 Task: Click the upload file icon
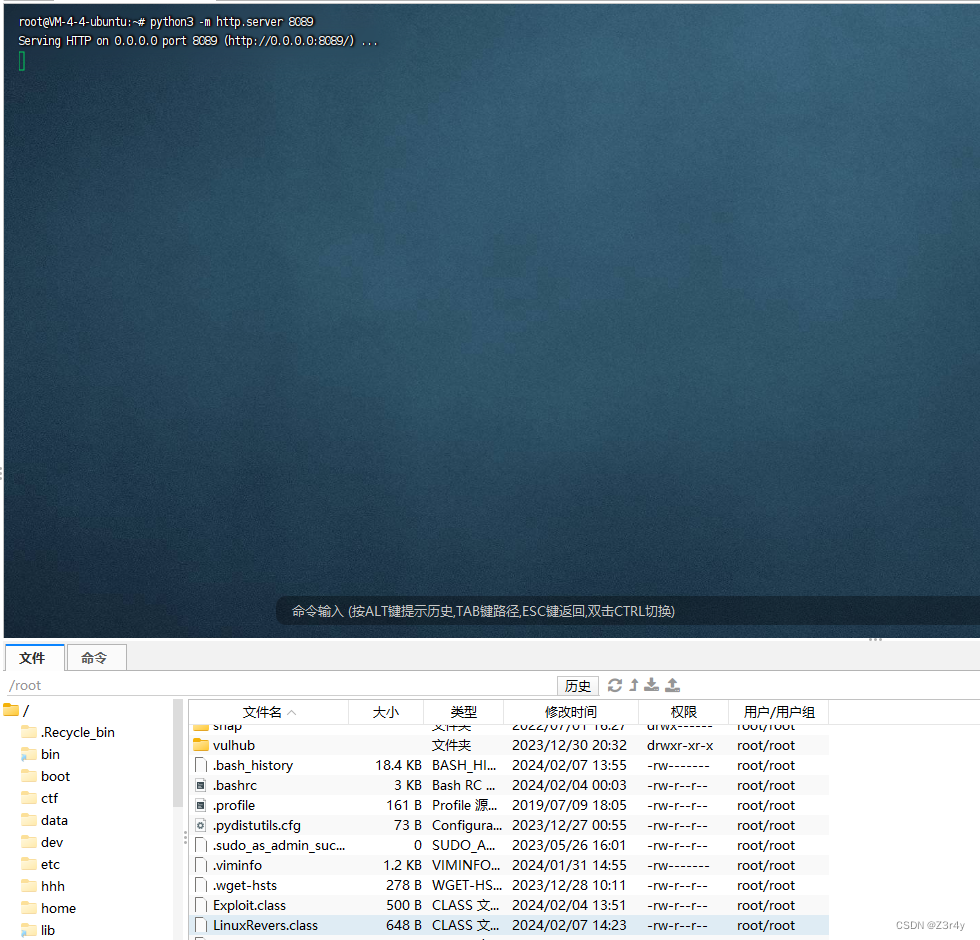tap(671, 685)
